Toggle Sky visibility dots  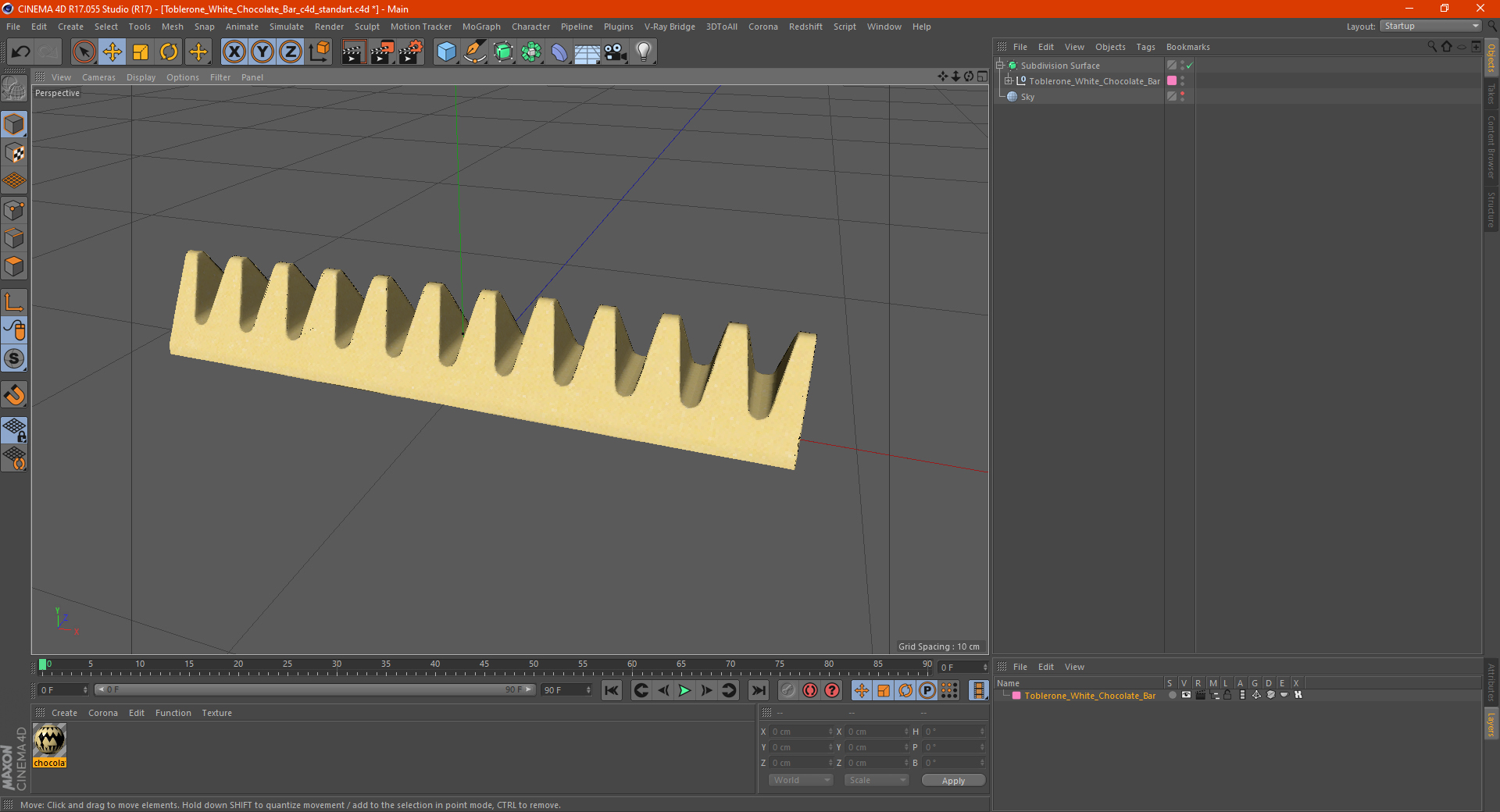[1183, 97]
